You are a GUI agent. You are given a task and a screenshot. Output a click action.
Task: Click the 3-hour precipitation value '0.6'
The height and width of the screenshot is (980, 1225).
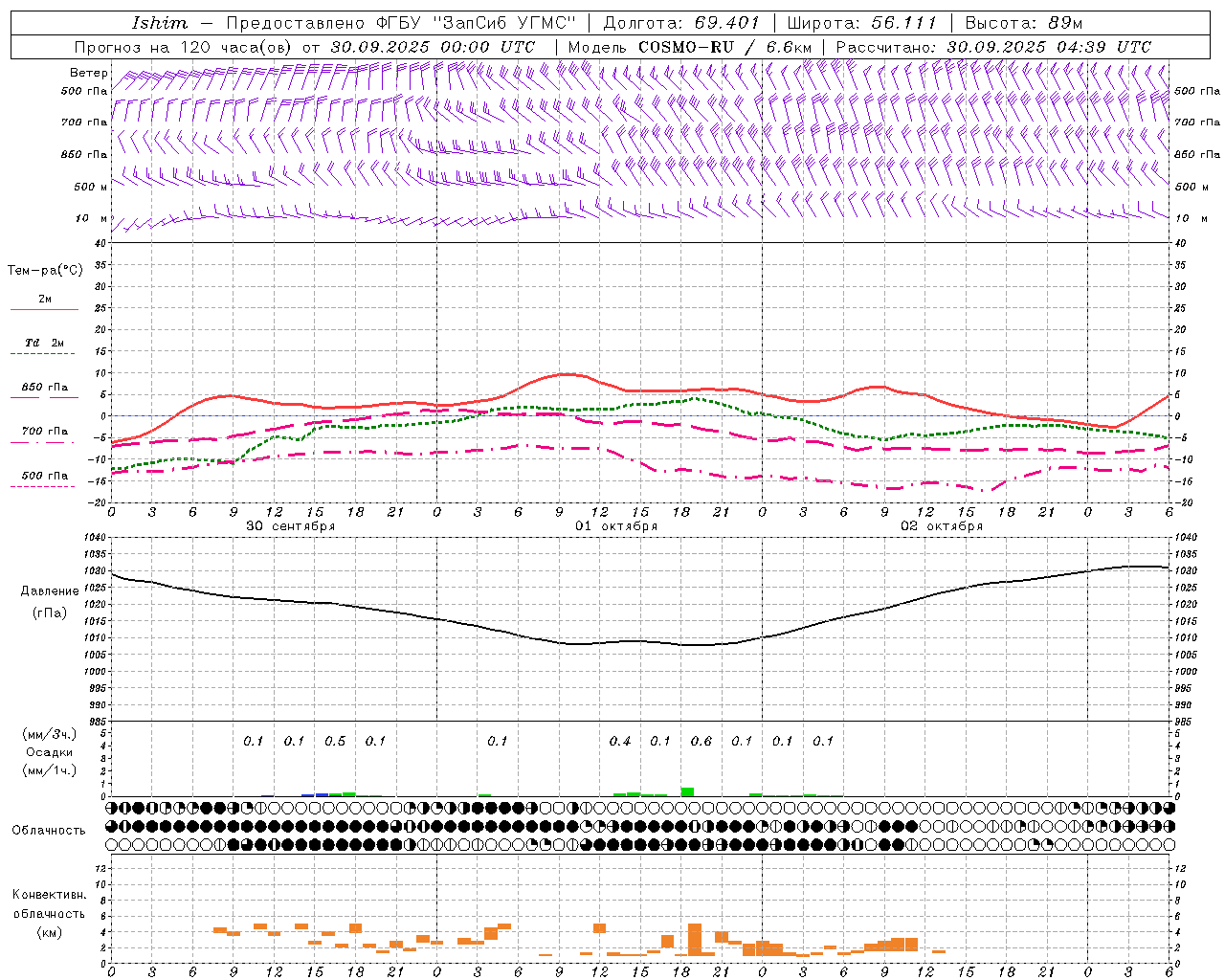click(x=702, y=742)
